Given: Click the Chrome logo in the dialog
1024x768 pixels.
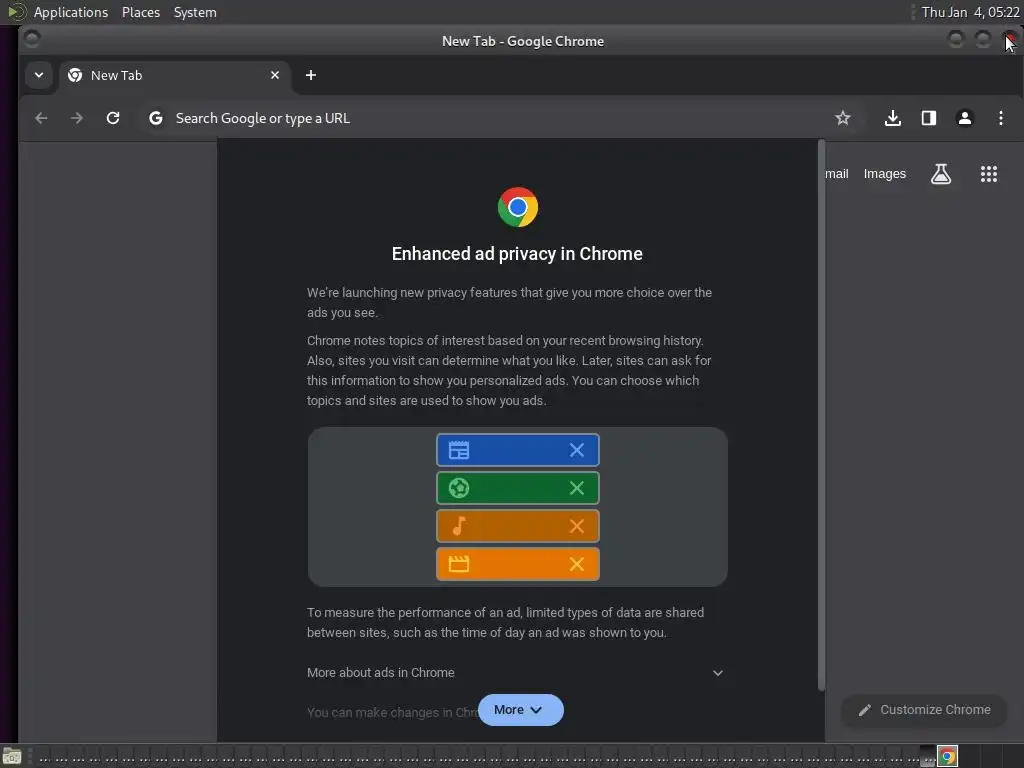Looking at the screenshot, I should click(518, 207).
